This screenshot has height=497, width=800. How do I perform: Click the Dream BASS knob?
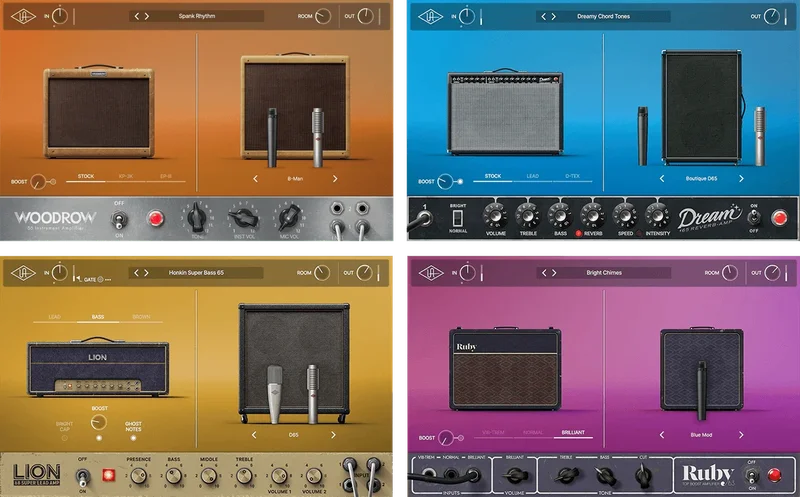pos(560,216)
